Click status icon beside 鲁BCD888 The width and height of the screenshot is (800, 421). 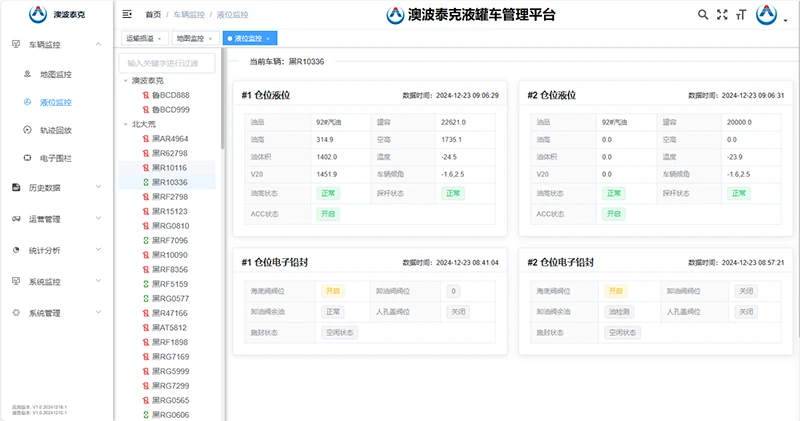tap(146, 95)
